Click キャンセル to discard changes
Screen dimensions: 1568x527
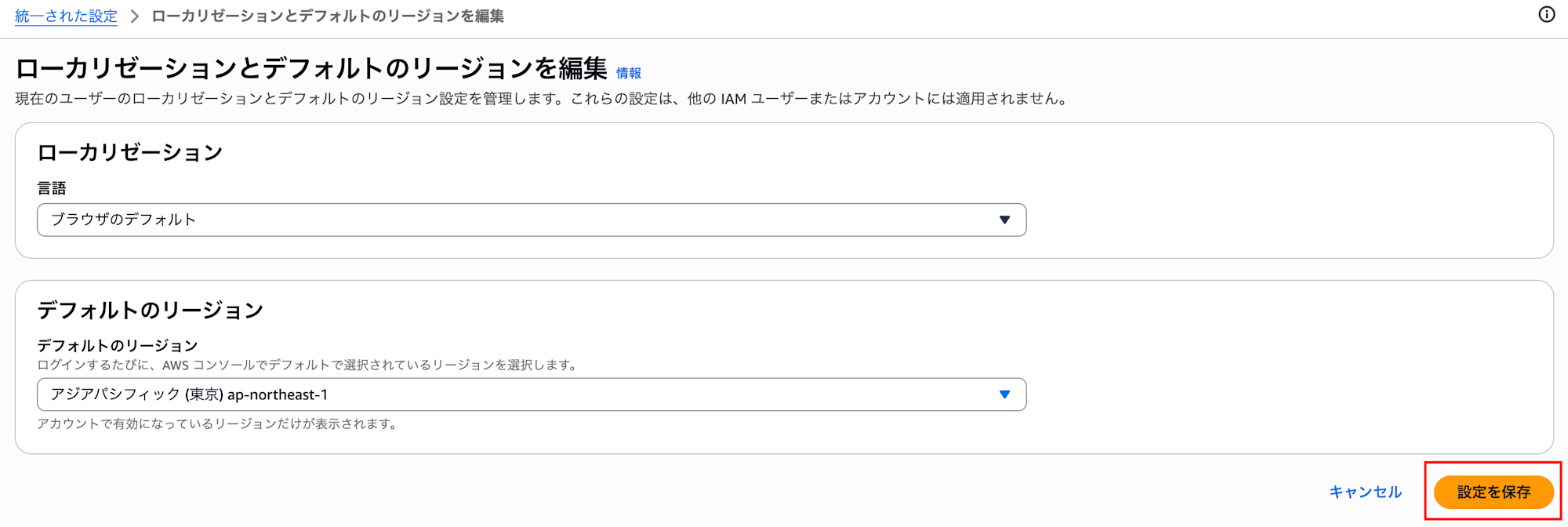click(x=1366, y=492)
